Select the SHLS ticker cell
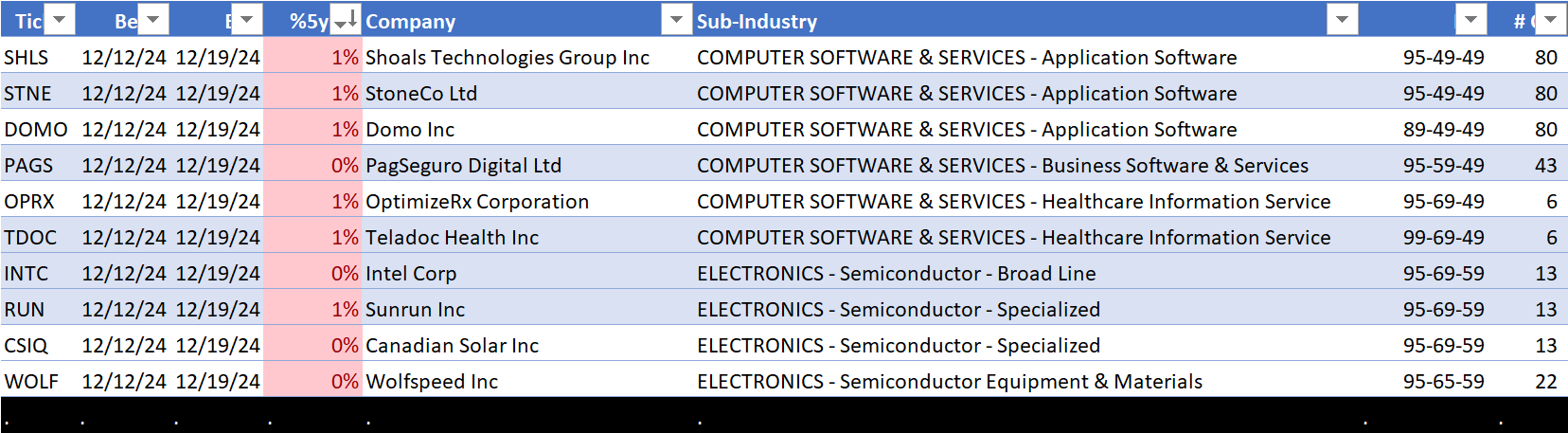Viewport: 1568px width, 433px height. coord(27,57)
